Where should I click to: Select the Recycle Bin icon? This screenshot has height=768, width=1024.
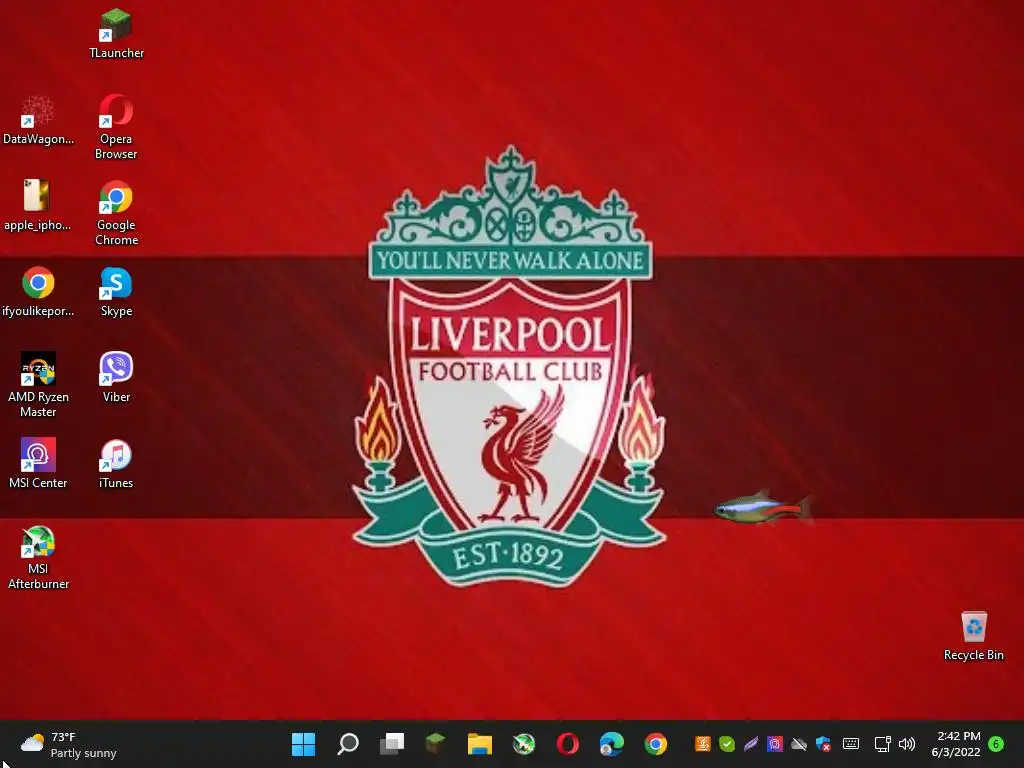[x=974, y=636]
